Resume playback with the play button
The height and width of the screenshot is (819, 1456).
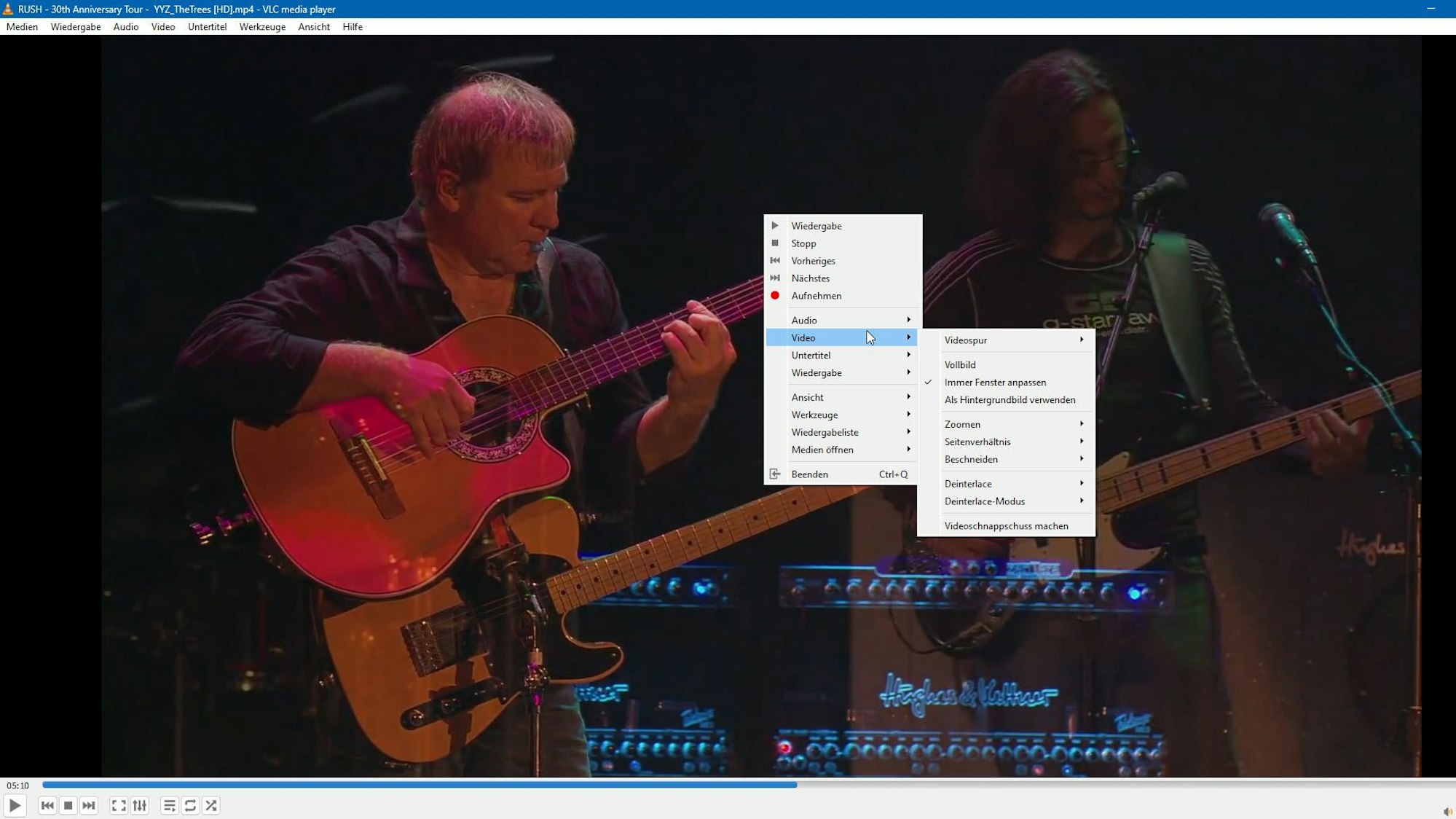pos(15,806)
